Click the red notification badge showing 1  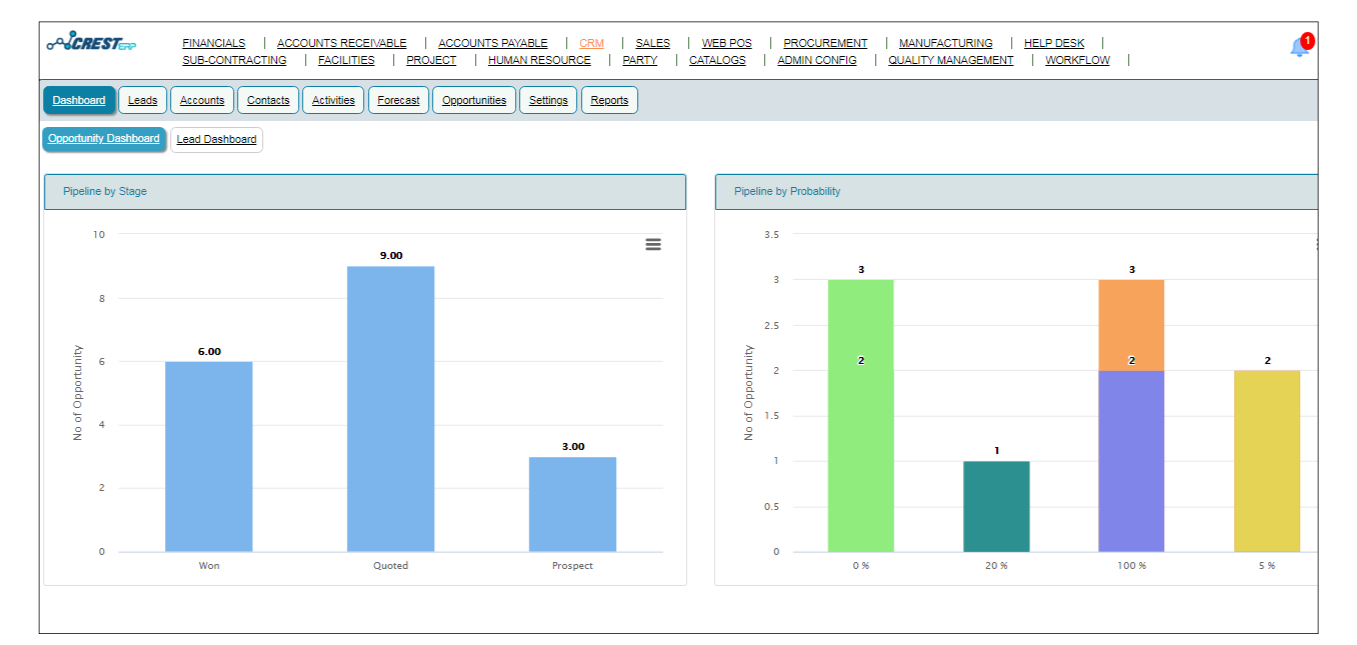[1307, 40]
